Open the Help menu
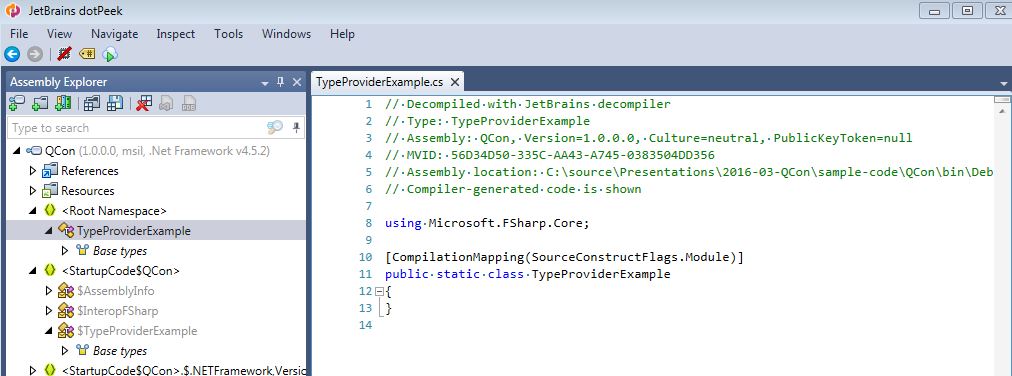 click(x=342, y=34)
